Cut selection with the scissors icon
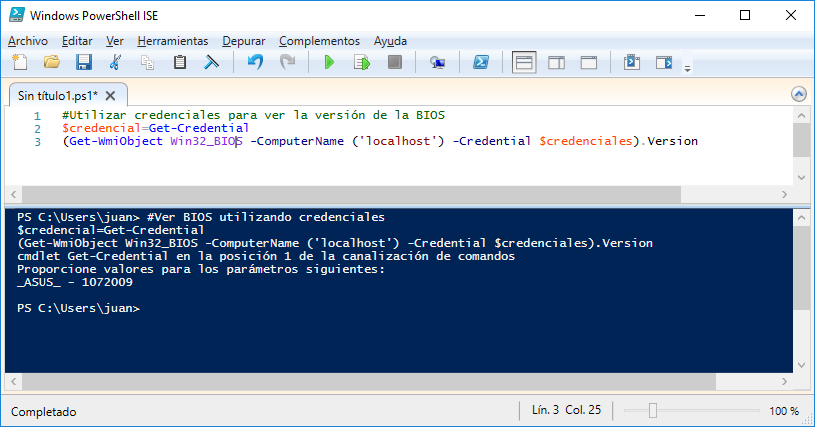 [115, 62]
